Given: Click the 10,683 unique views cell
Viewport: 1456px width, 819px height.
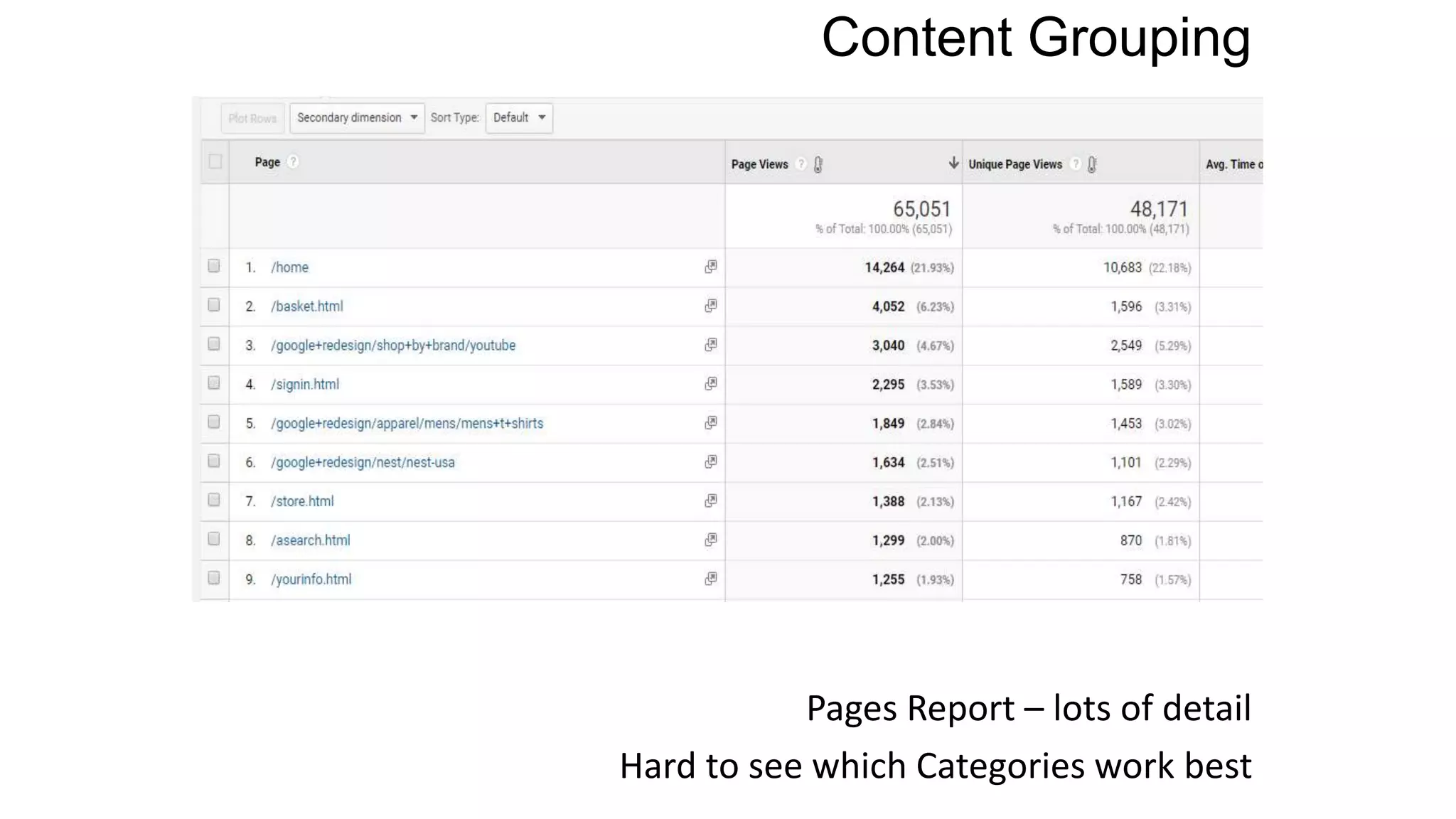Looking at the screenshot, I should [1123, 267].
